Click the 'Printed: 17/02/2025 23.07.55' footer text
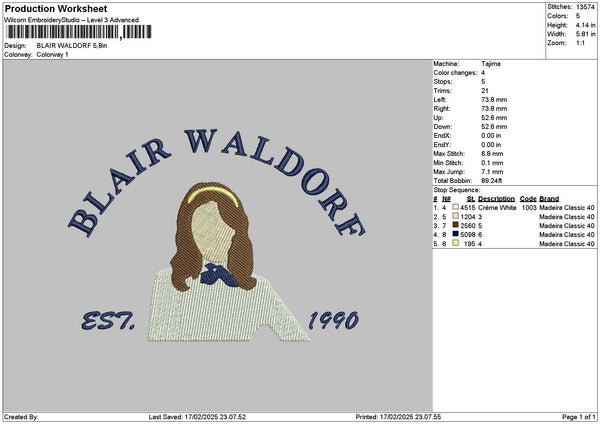The width and height of the screenshot is (600, 424). [x=398, y=417]
